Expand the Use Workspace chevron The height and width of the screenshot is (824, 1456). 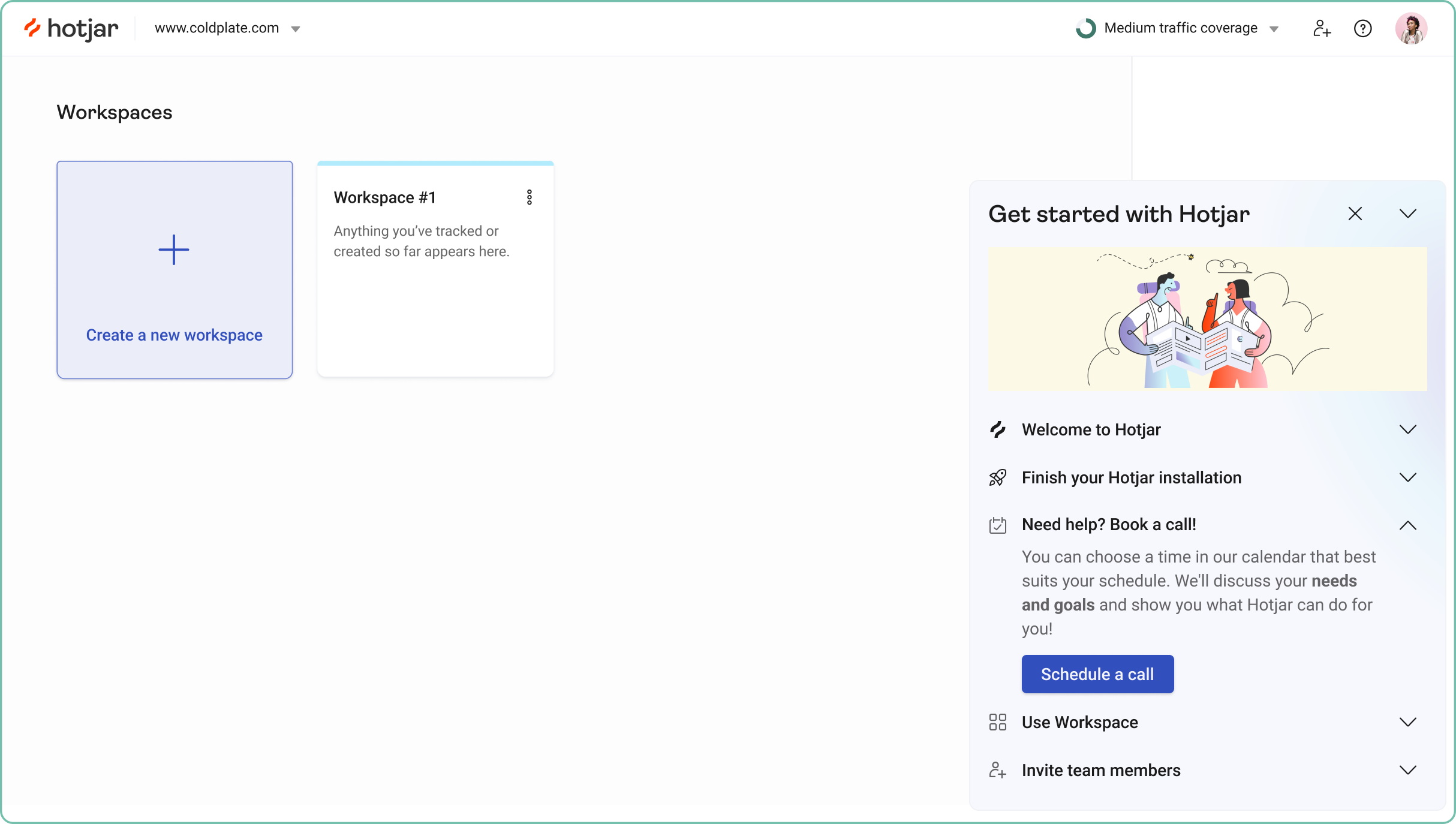[x=1407, y=722]
